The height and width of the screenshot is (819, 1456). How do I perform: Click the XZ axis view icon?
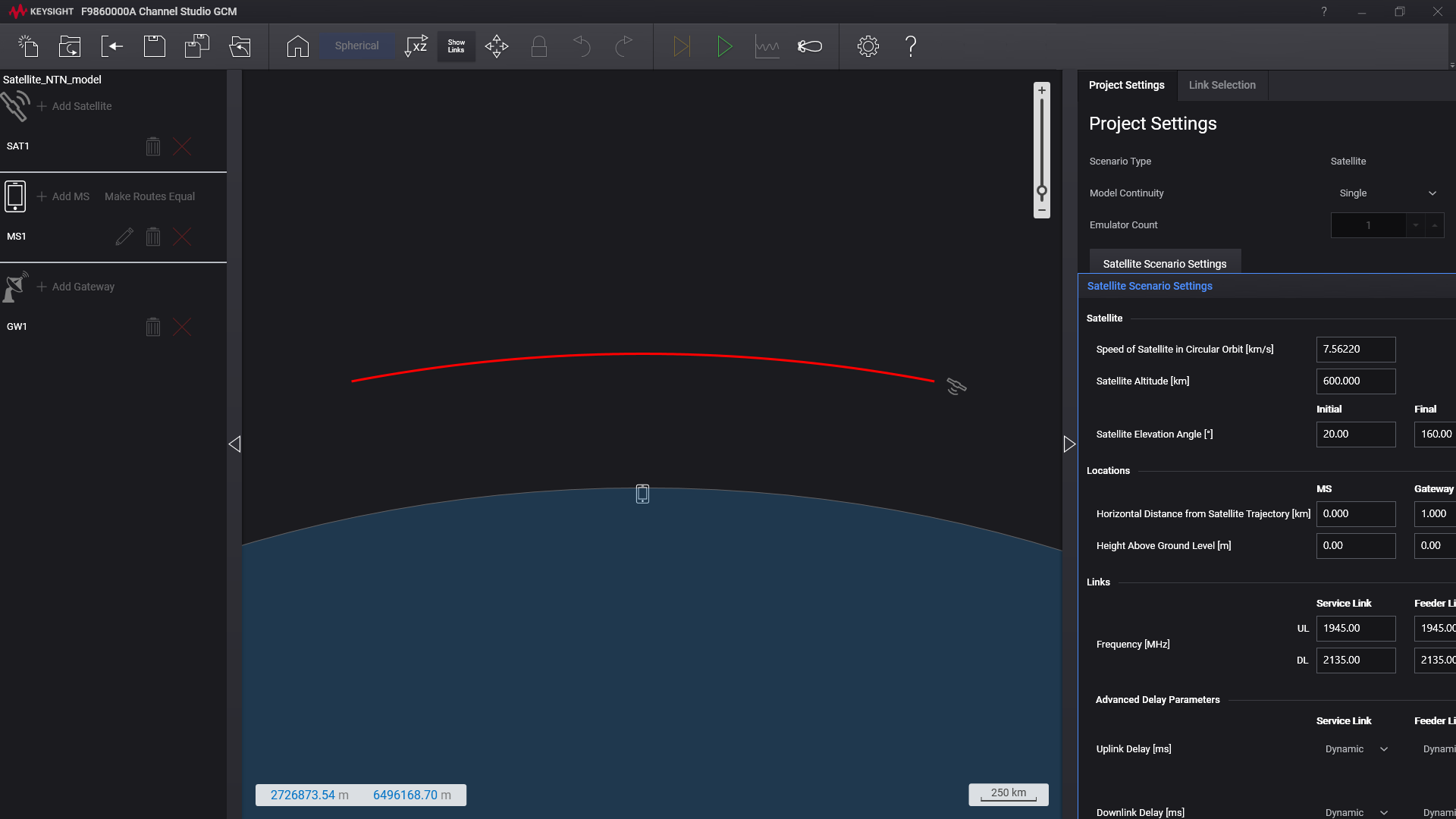(x=416, y=46)
